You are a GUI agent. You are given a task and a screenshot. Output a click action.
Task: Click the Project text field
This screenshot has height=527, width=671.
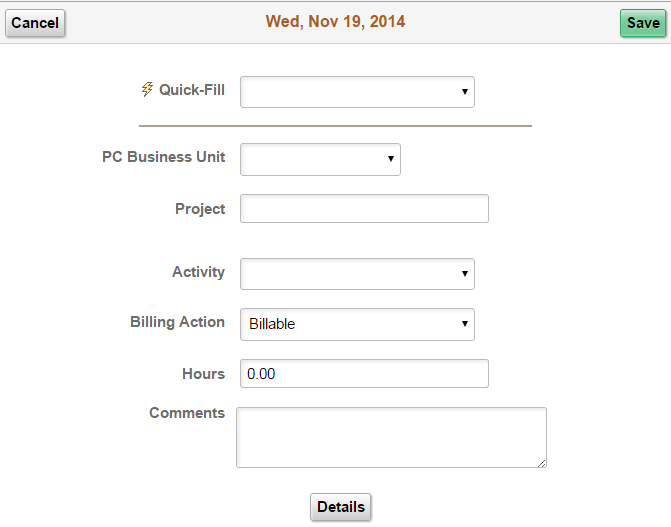[364, 208]
